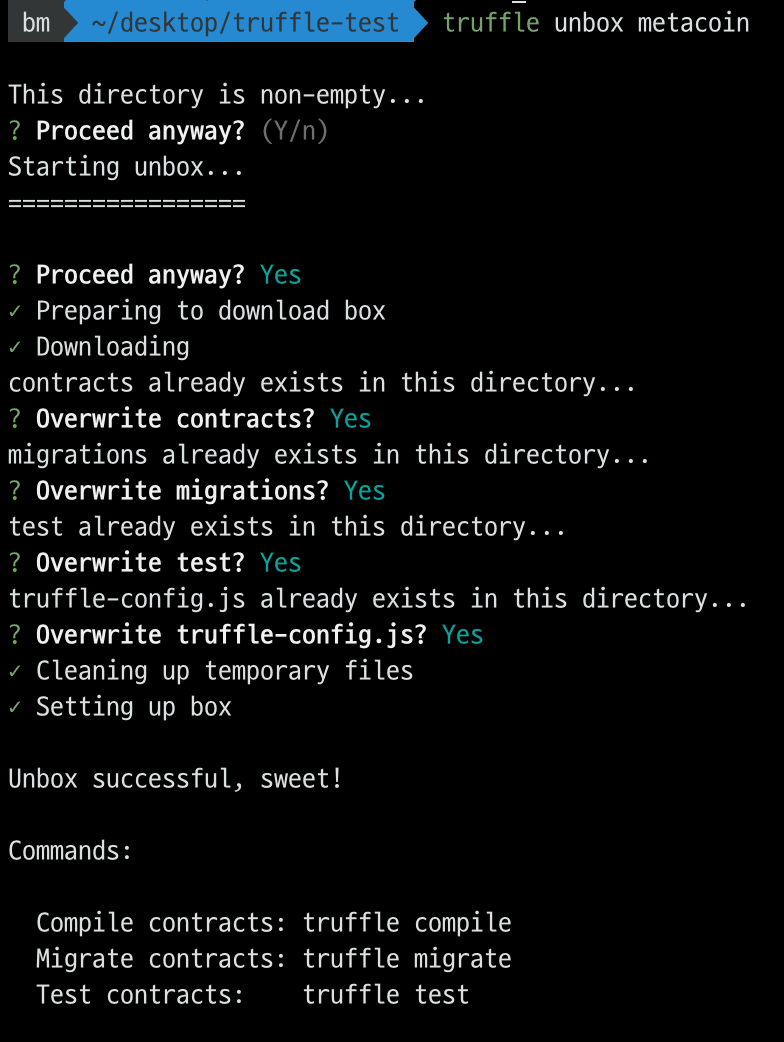Click question mark before 'Overwrite test?'
784x1042 pixels.
[15, 563]
